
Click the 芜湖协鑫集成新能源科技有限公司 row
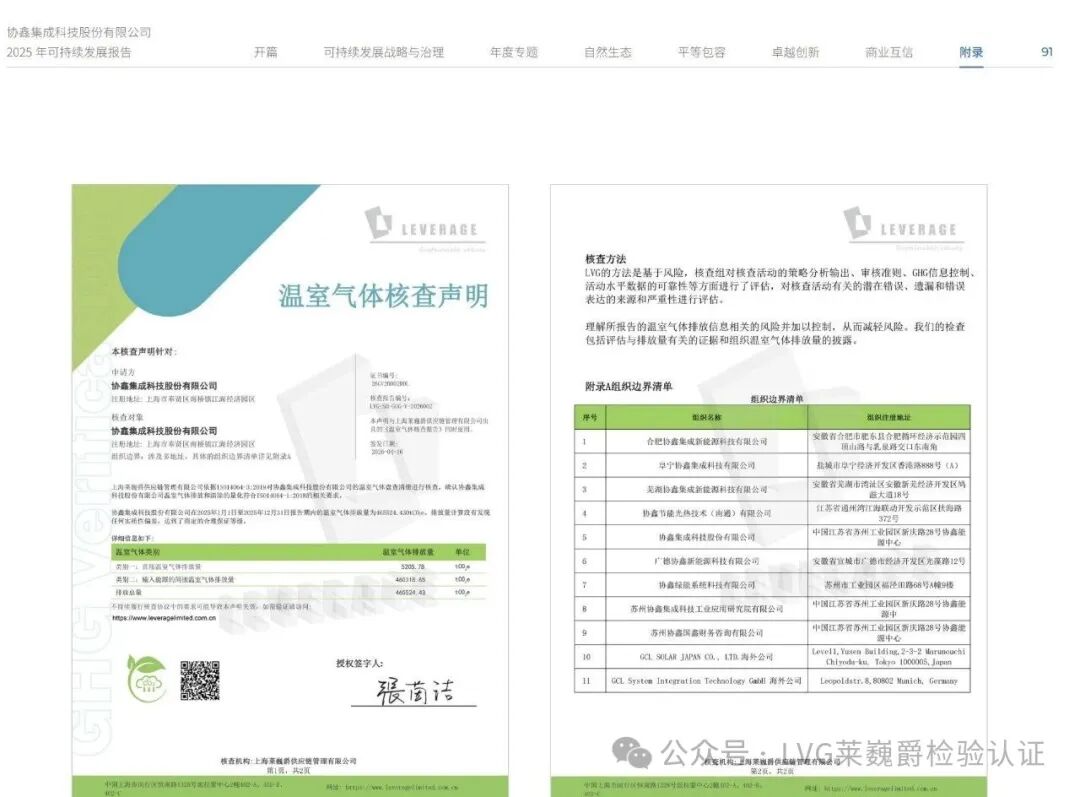[772, 489]
